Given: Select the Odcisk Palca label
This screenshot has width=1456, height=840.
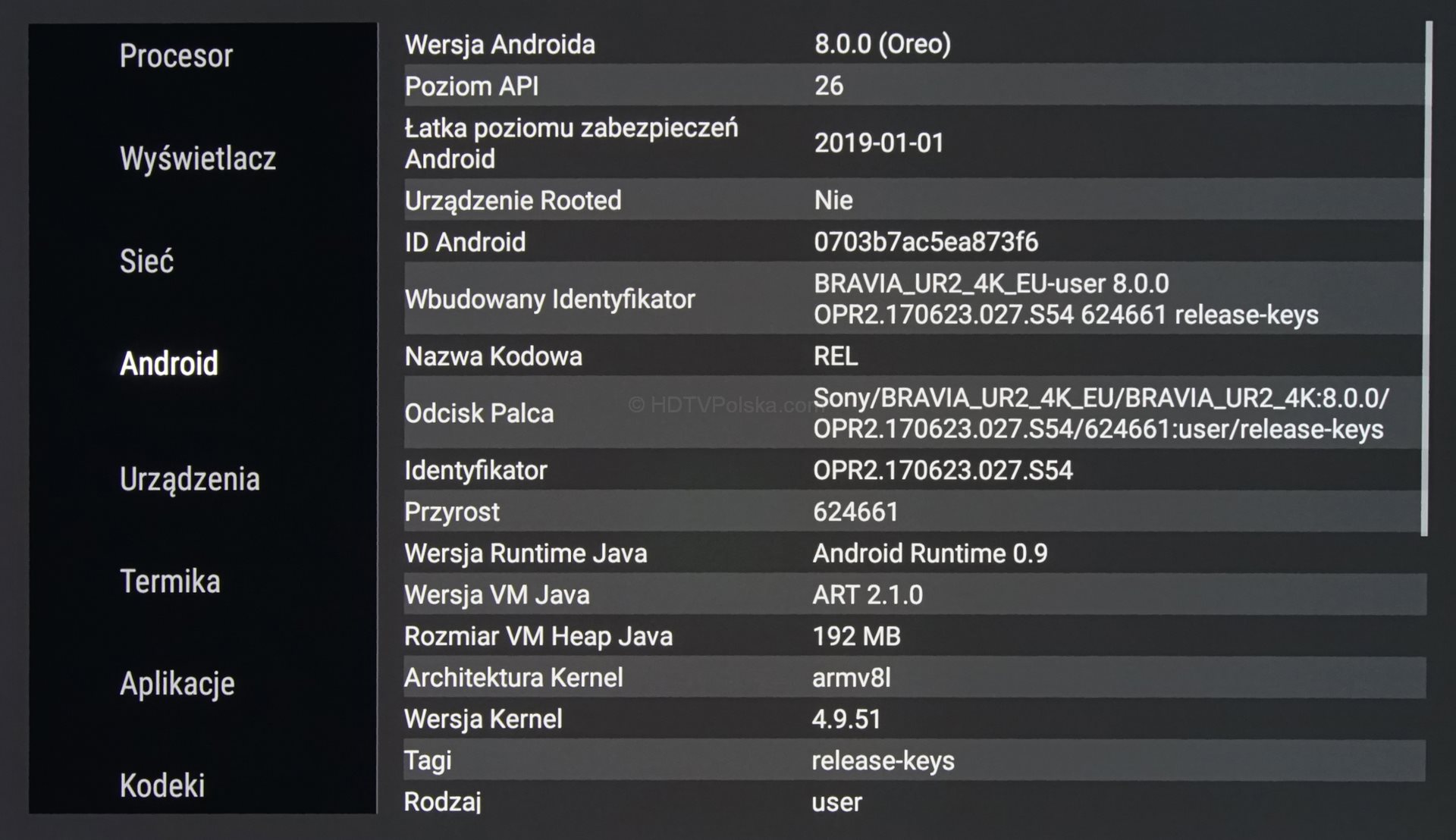Looking at the screenshot, I should [479, 413].
